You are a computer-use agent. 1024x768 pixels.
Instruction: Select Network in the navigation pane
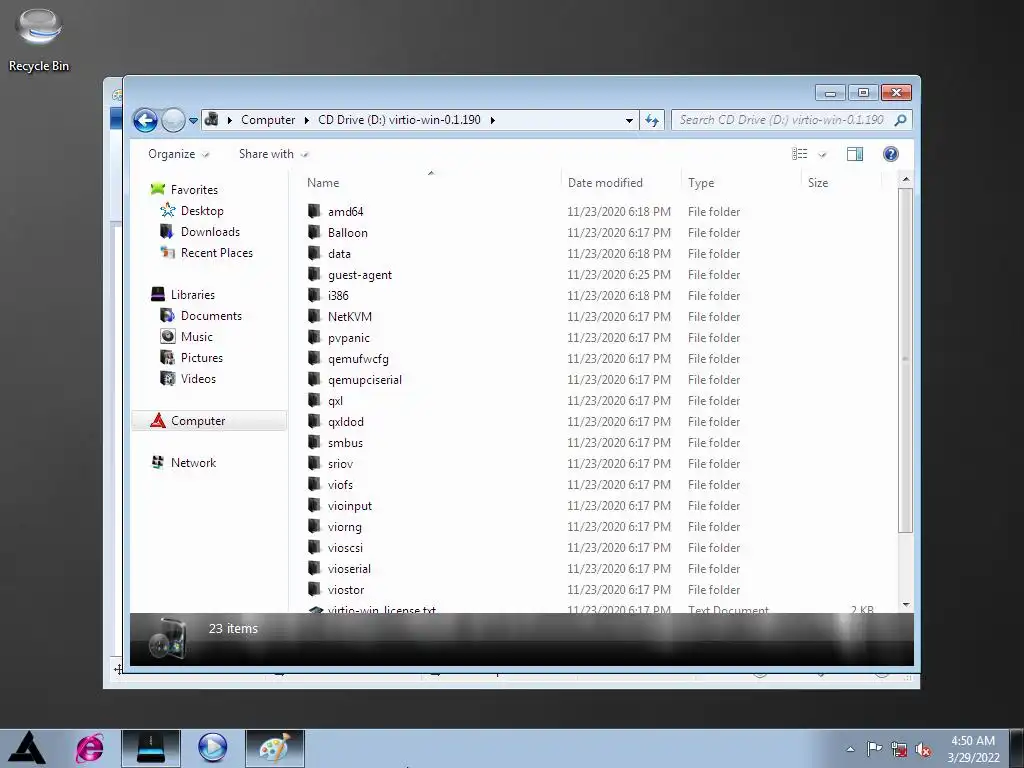[x=193, y=462]
